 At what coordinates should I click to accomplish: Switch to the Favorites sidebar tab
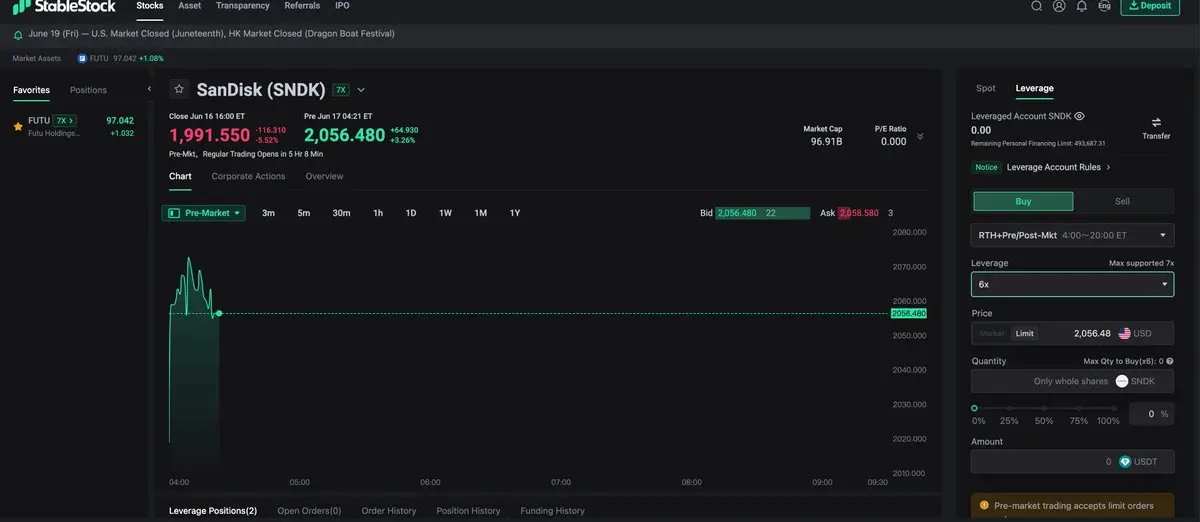[31, 90]
